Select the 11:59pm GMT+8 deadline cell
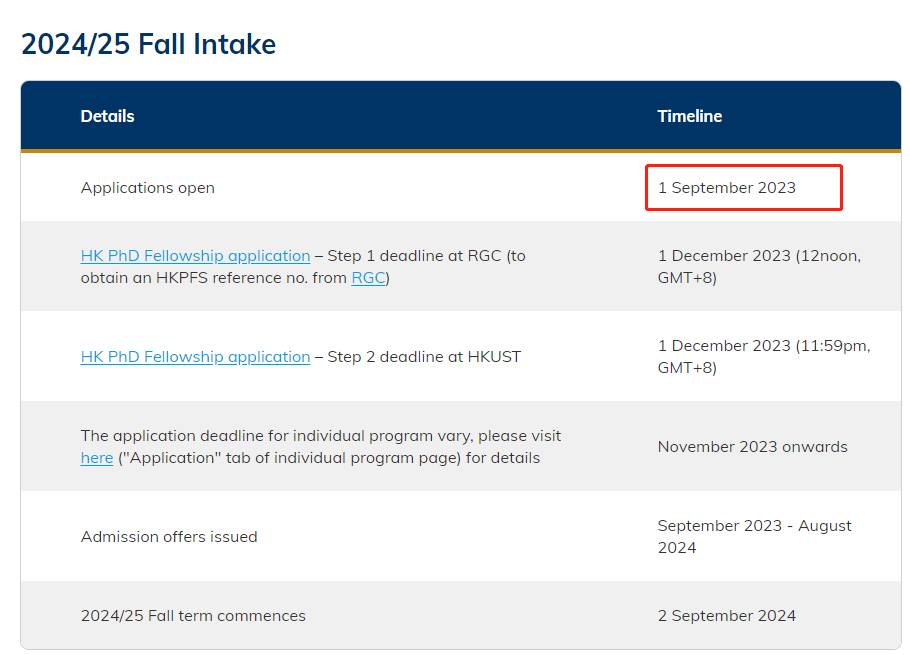Viewport: 910px width, 655px height. pyautogui.click(x=763, y=357)
